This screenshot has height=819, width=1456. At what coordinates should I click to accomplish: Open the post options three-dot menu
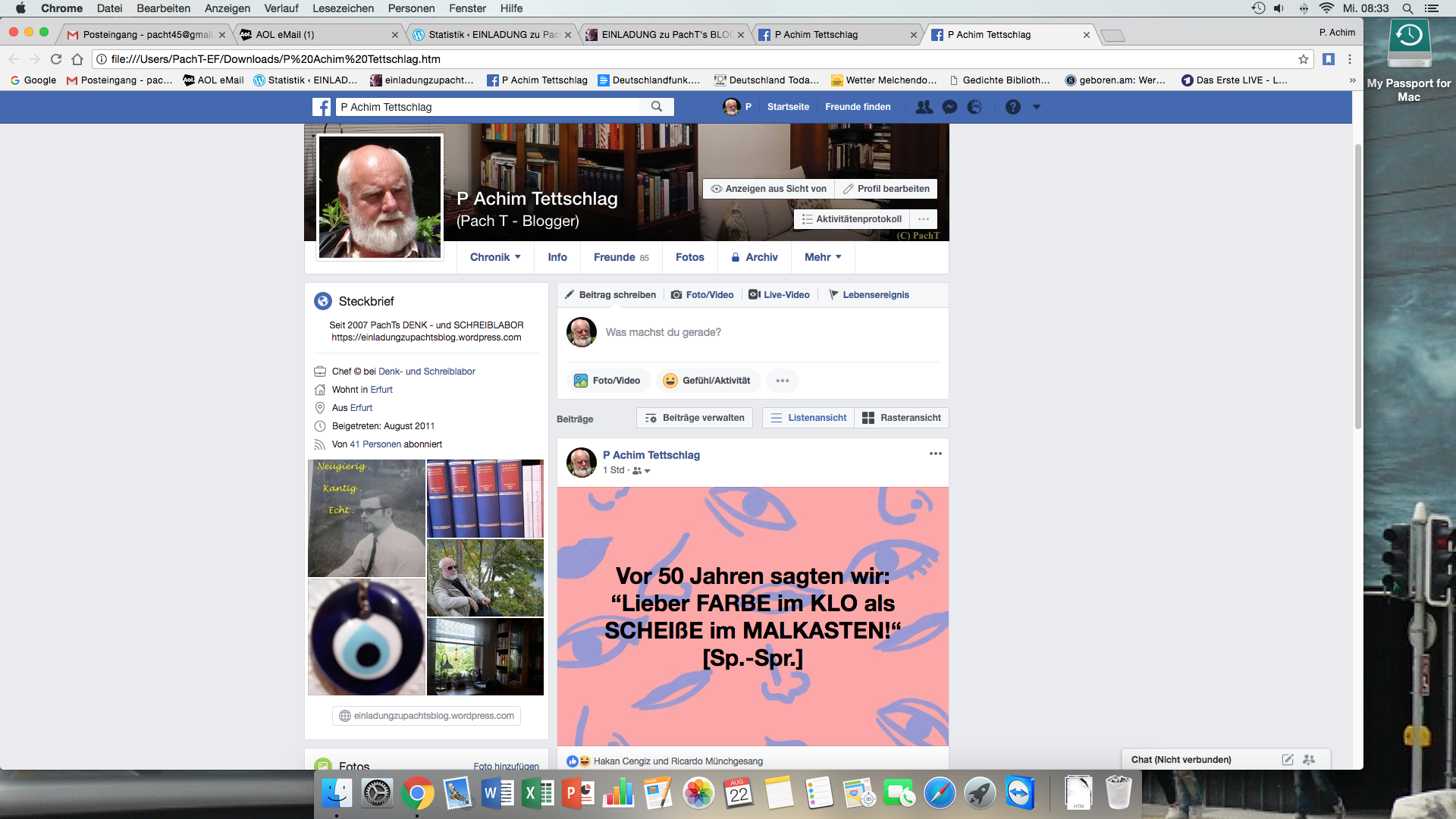click(935, 453)
